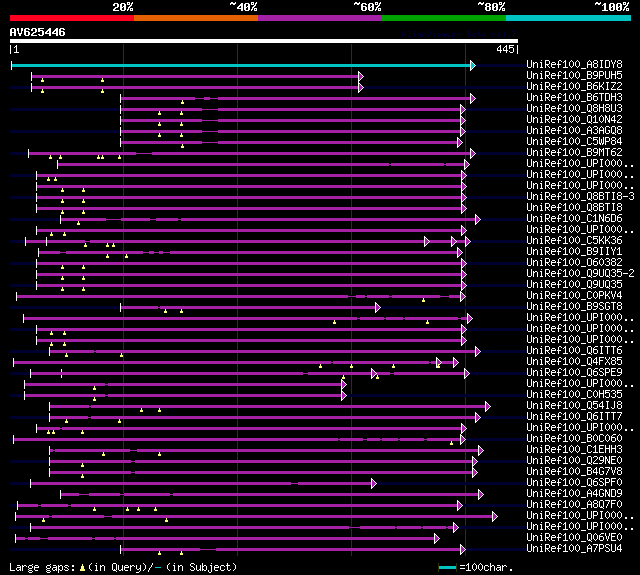640x575 pixels.
Task: Click hit label UniRef100_Q06VE0
Action: pos(574,538)
